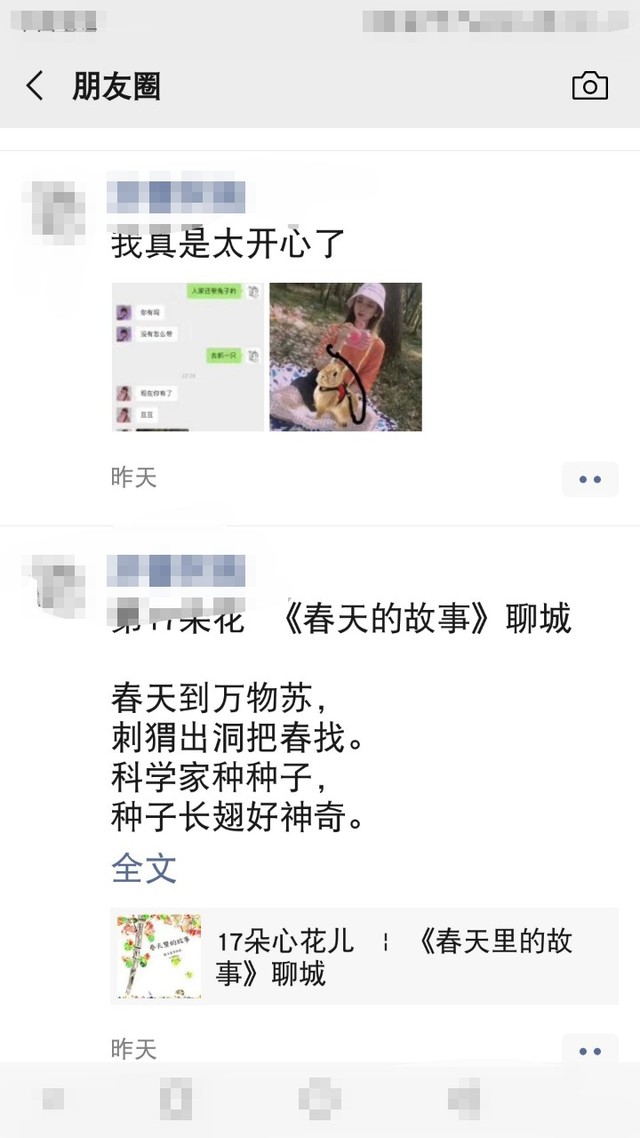Open the two-dot menu on 春天的故事 post
640x1138 pixels.
coord(590,1050)
